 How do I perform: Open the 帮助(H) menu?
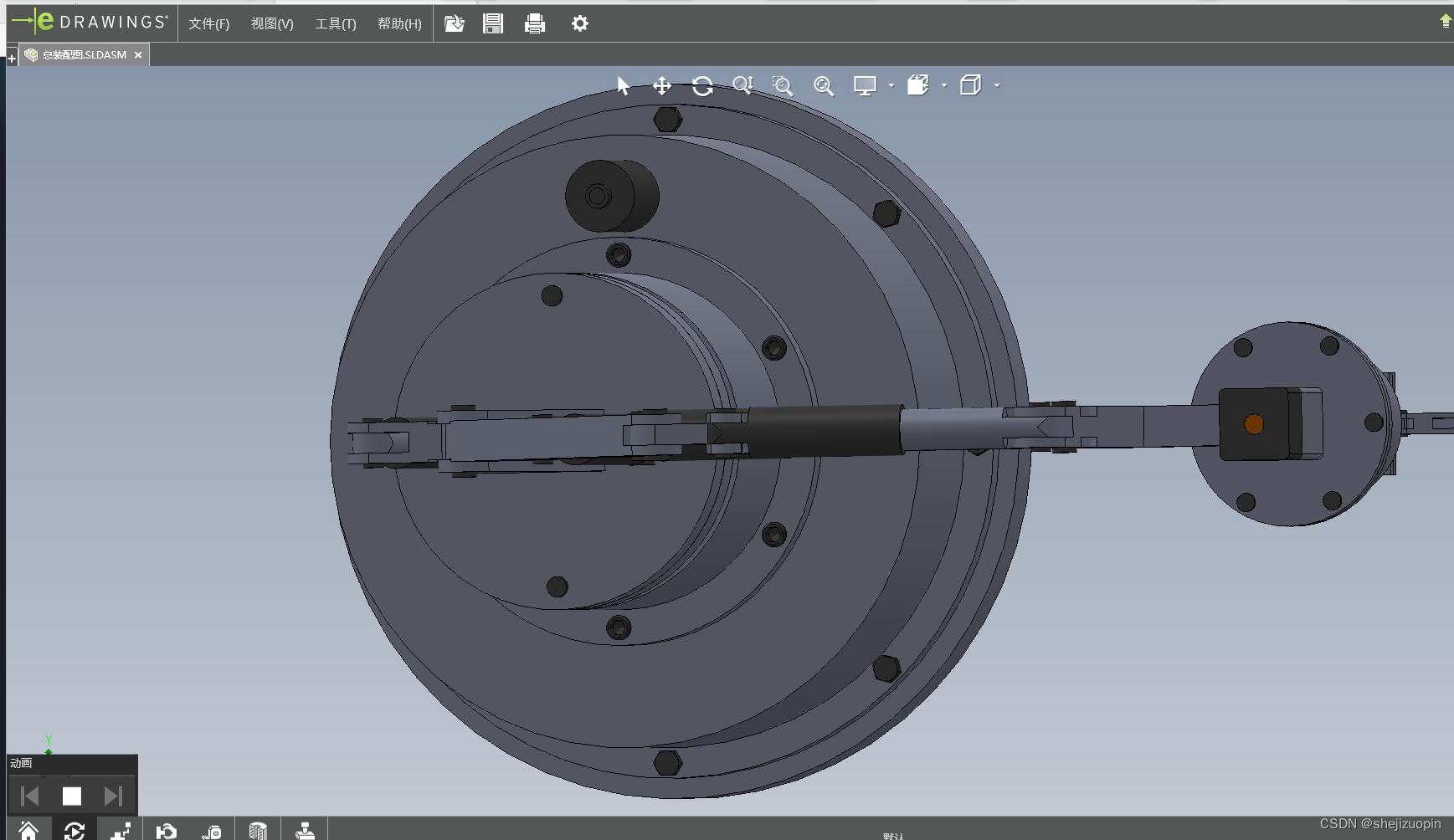click(x=399, y=23)
